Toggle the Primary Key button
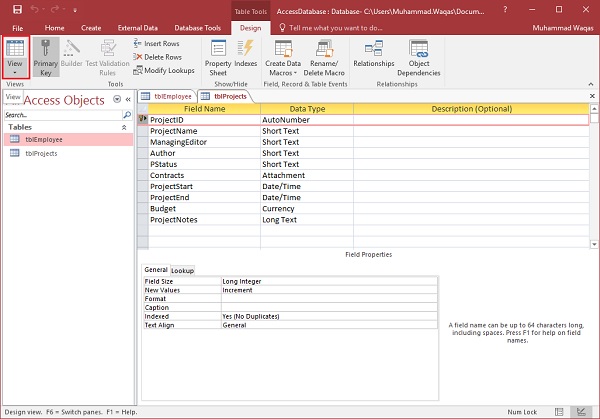 pos(46,56)
